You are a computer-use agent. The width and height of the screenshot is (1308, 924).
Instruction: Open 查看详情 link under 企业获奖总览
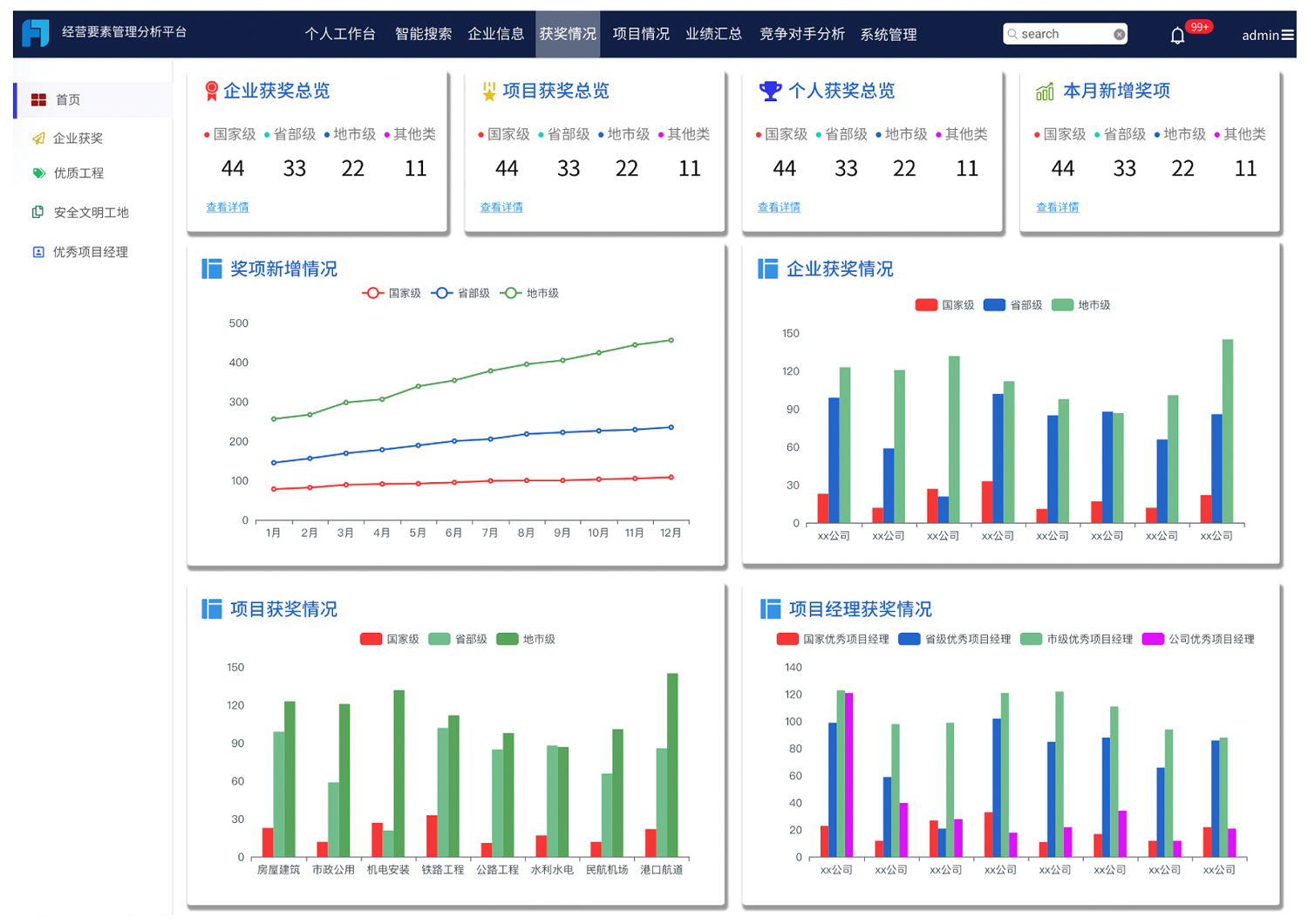228,207
